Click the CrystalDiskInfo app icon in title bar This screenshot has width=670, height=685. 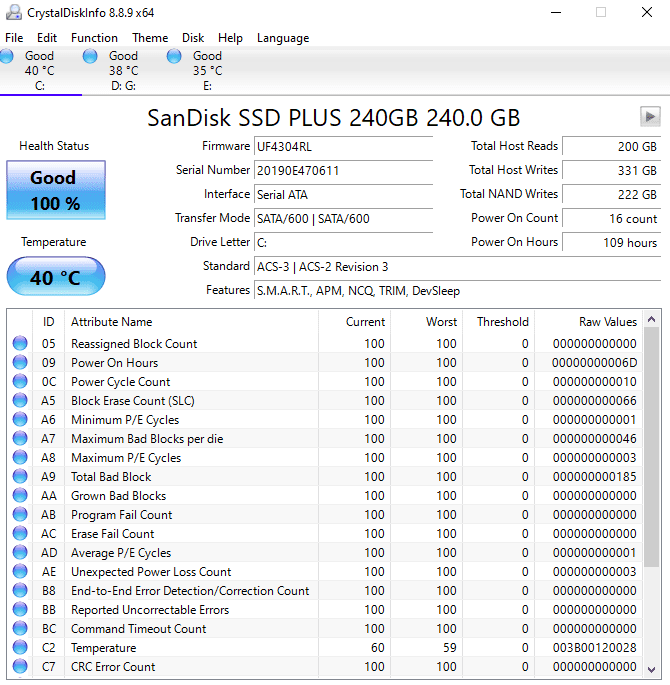14,13
